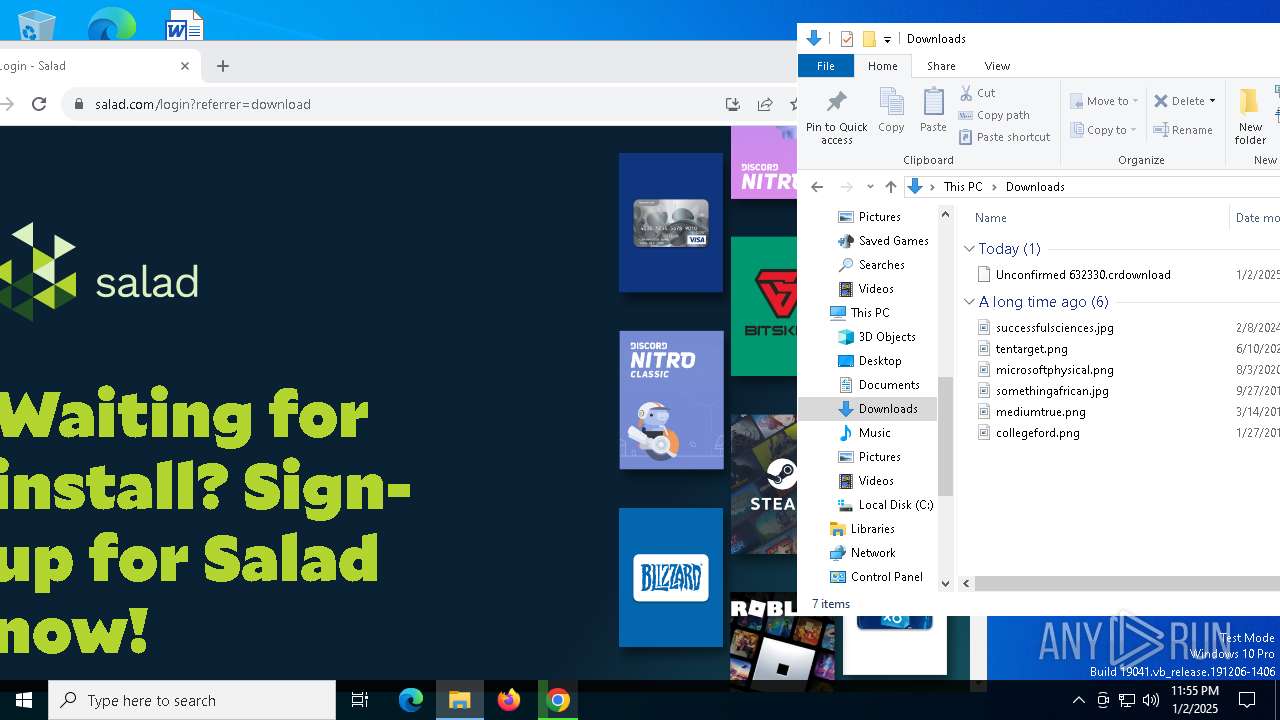Click the Blizzard gift card thumbnail
This screenshot has width=1280, height=720.
[x=671, y=578]
